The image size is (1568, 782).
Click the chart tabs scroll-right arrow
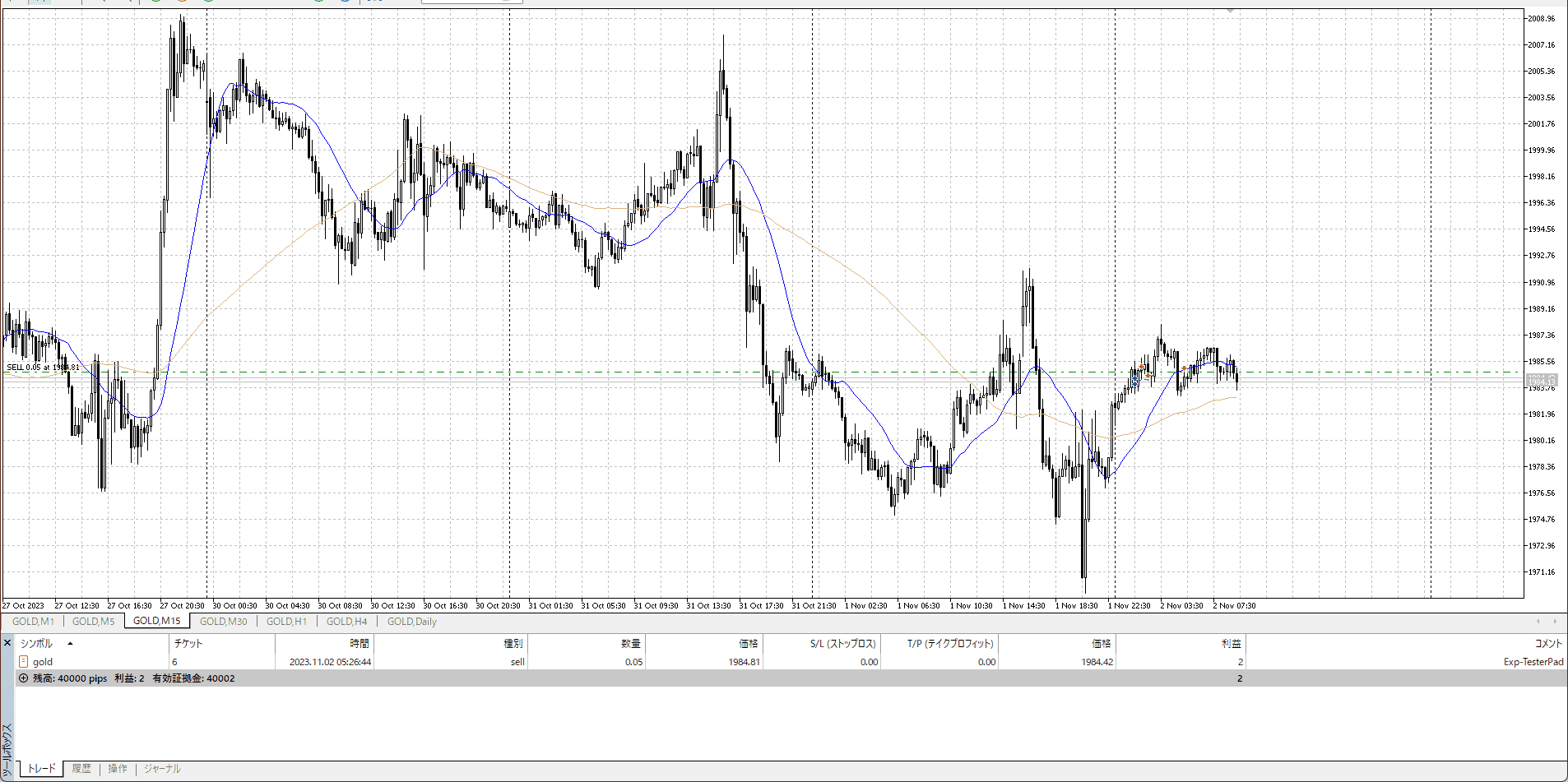click(x=1554, y=622)
